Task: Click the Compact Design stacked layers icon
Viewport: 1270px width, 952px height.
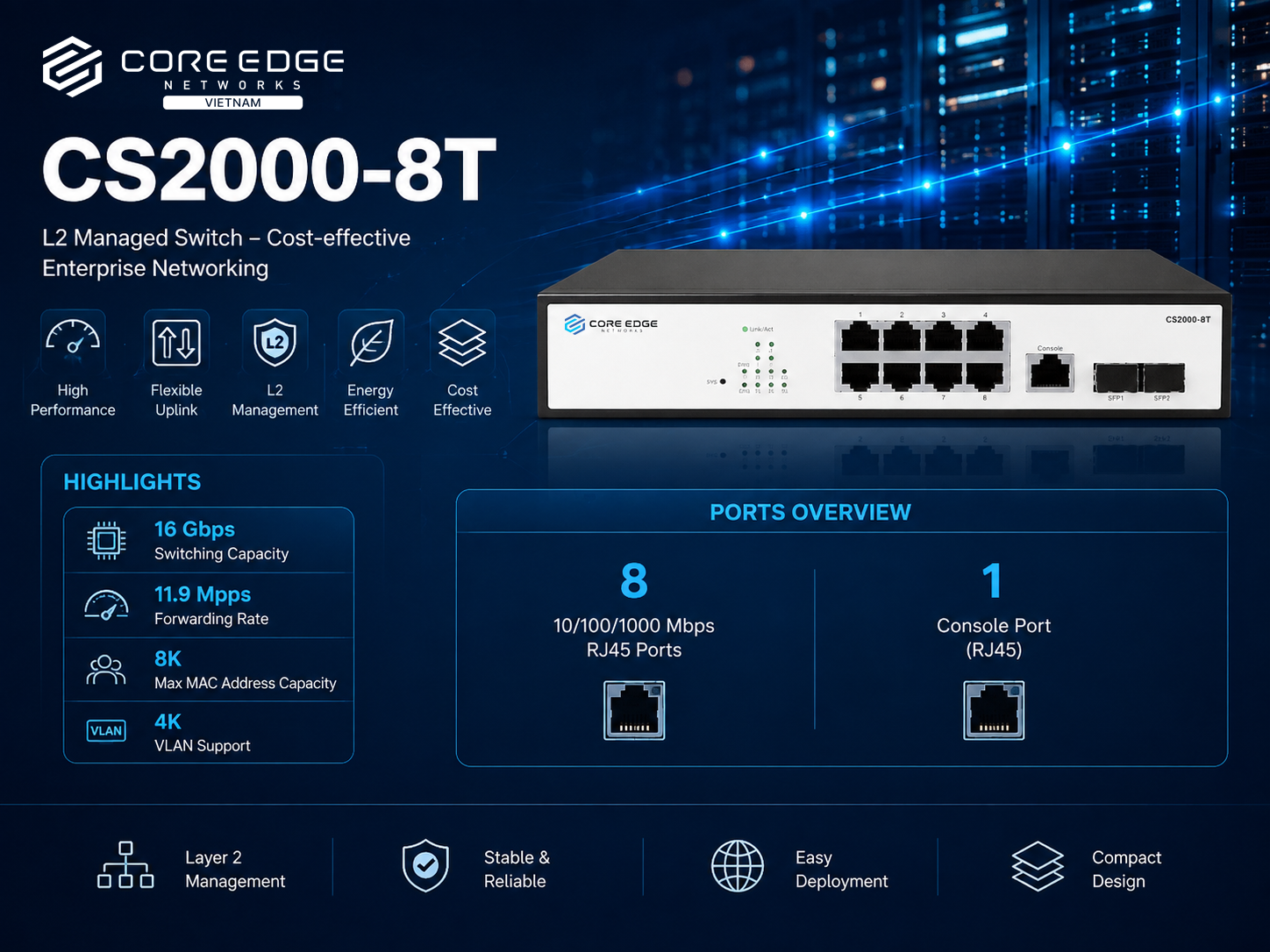Action: pos(1038,866)
